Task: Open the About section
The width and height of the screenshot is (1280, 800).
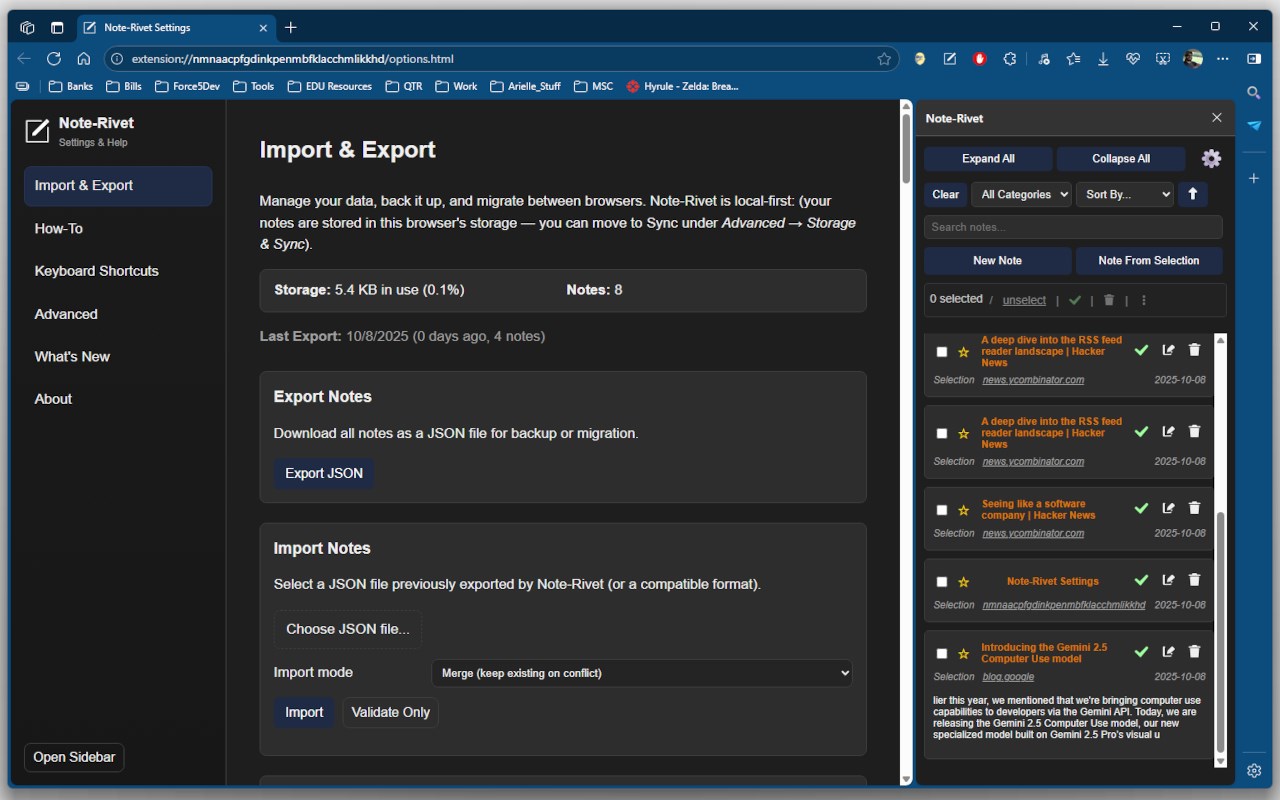Action: 118,399
